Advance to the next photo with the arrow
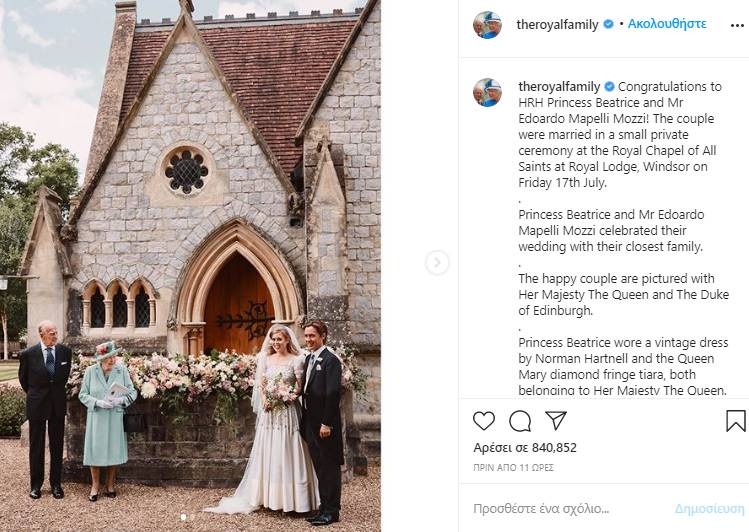Screen dimensions: 749x532 (x=437, y=263)
